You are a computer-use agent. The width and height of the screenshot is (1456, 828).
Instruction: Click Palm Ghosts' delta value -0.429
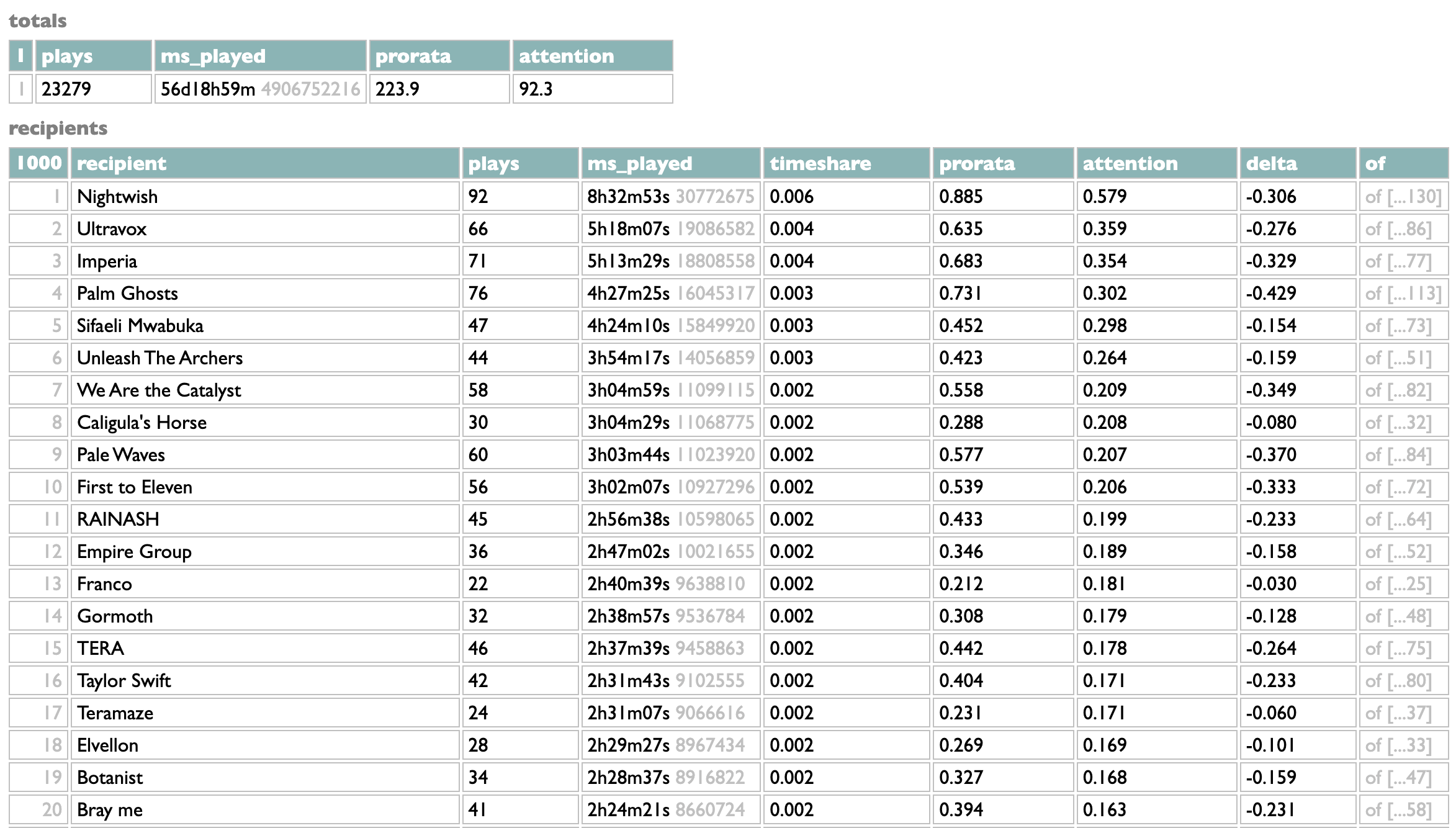pos(1271,294)
